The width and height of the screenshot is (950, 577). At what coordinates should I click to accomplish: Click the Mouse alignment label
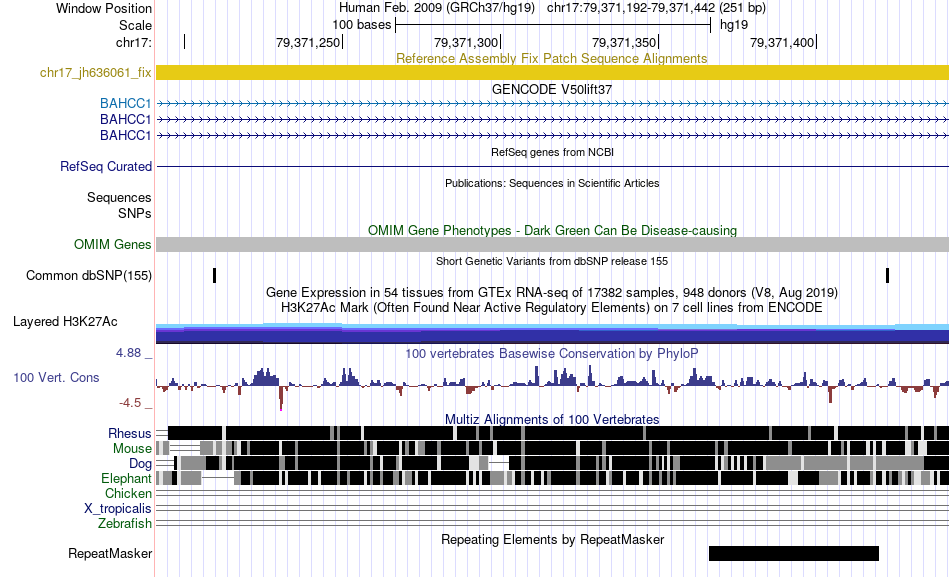tap(132, 449)
